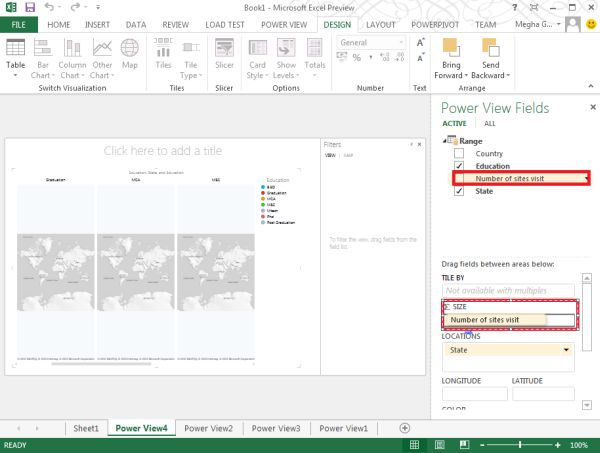Open the Table visualization dropdown arrow

tap(16, 75)
